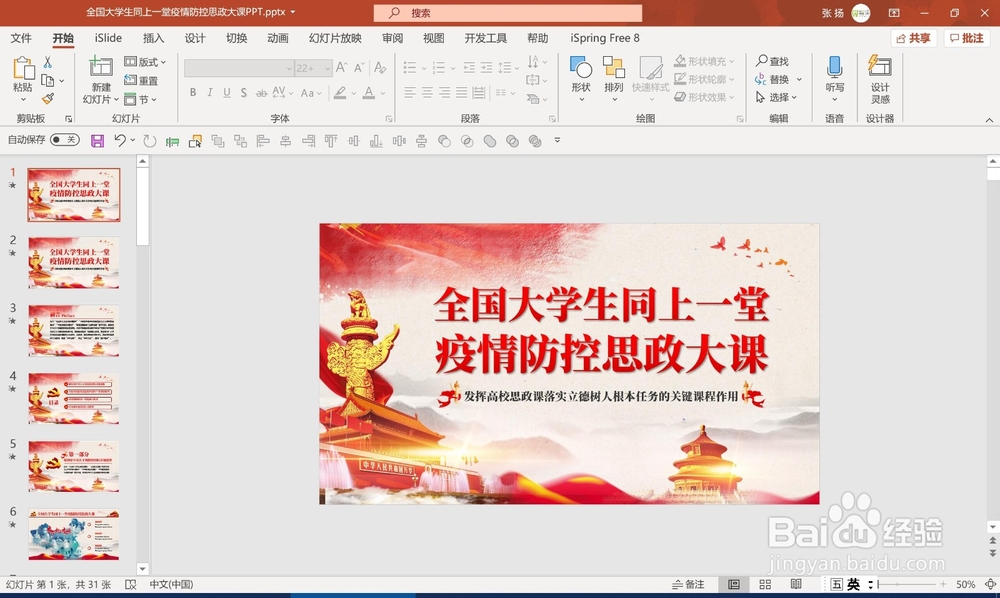The height and width of the screenshot is (598, 1000).
Task: Click the slide thumbnail panel scroll down arrow
Action: point(143,569)
